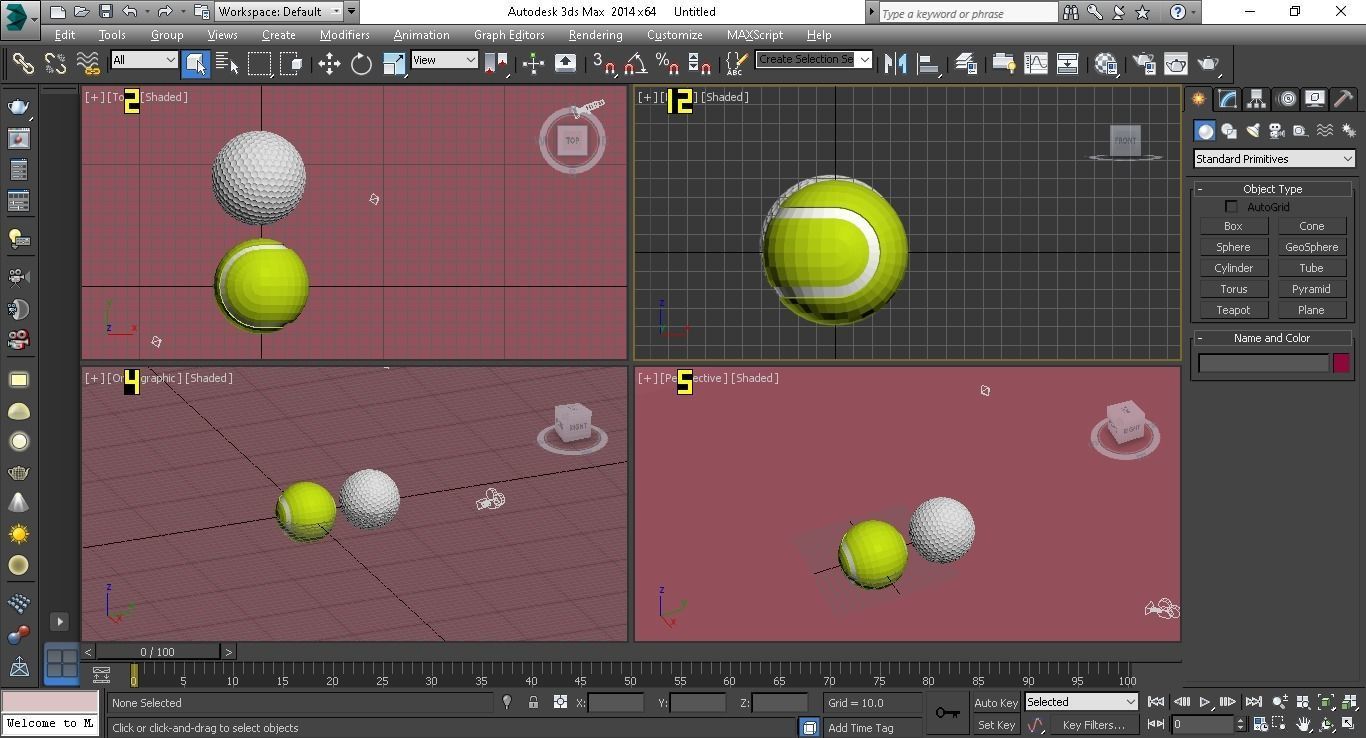Click the object color swatch
The height and width of the screenshot is (738, 1366).
tap(1341, 363)
